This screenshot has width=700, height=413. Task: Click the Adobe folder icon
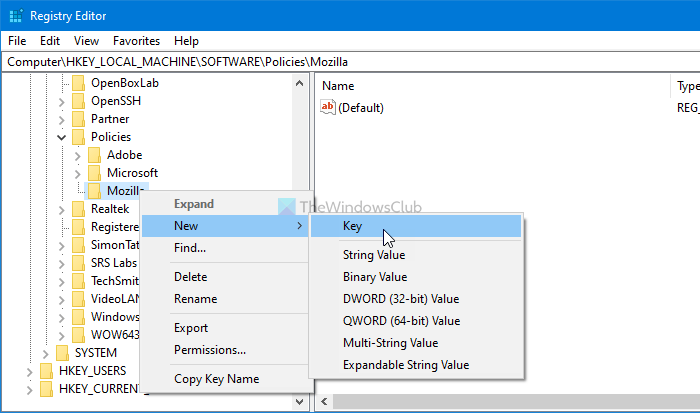(94, 155)
